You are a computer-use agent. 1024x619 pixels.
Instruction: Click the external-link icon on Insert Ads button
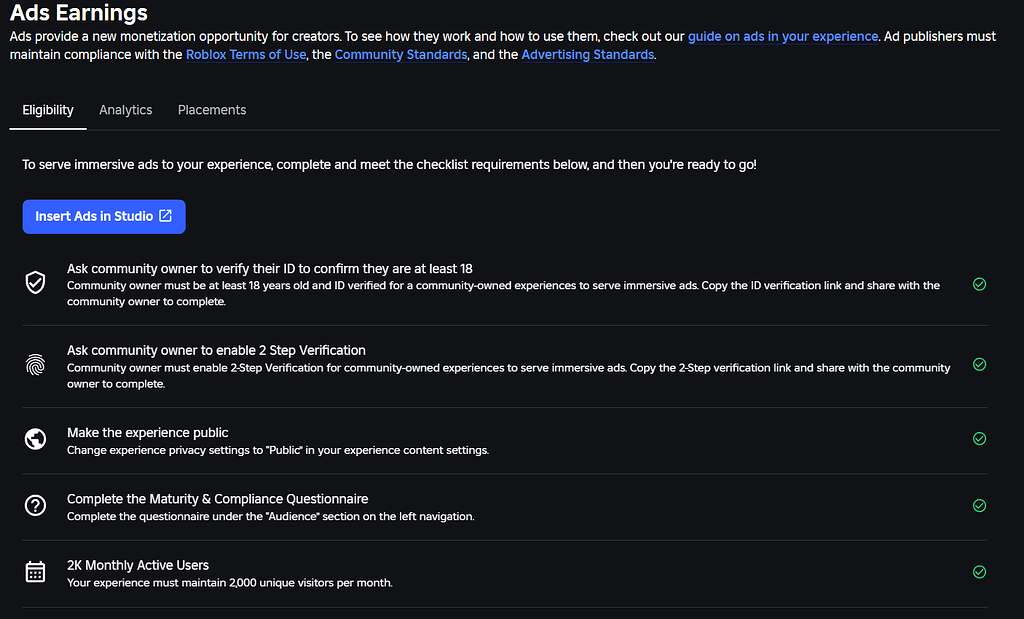(167, 216)
